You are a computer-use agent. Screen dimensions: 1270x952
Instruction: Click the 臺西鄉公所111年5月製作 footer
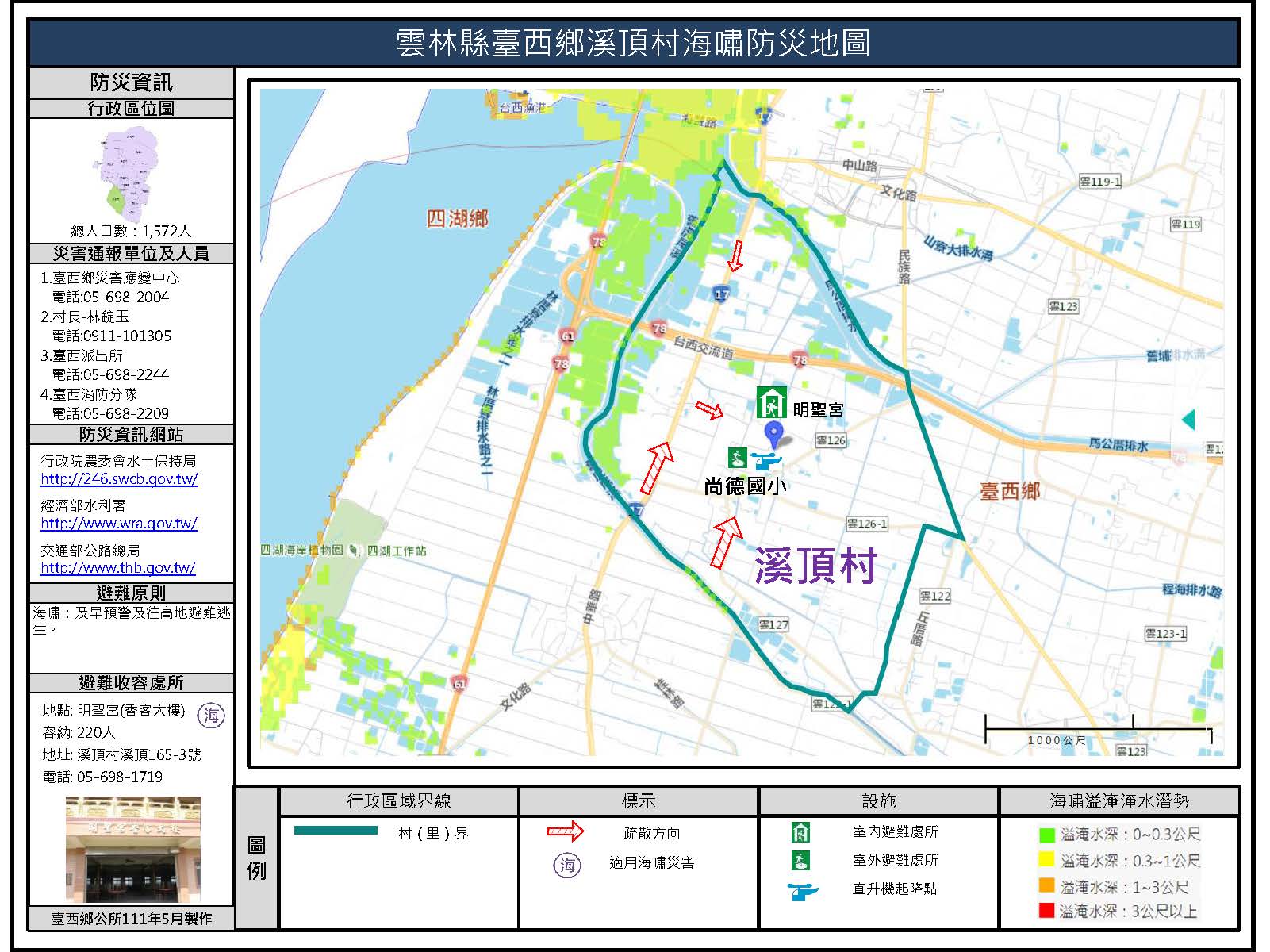click(x=132, y=919)
